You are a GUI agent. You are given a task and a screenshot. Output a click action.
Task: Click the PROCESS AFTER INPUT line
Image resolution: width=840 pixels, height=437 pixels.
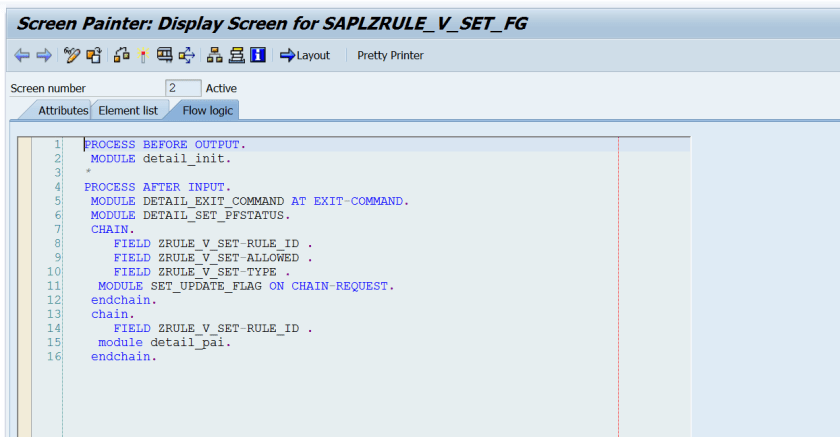pos(157,187)
